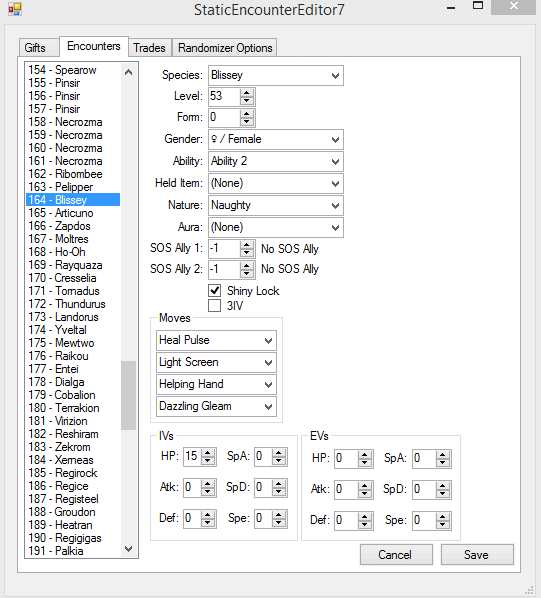Close the StaticEncounterEditor7 window
The height and width of the screenshot is (598, 541).
click(x=513, y=7)
